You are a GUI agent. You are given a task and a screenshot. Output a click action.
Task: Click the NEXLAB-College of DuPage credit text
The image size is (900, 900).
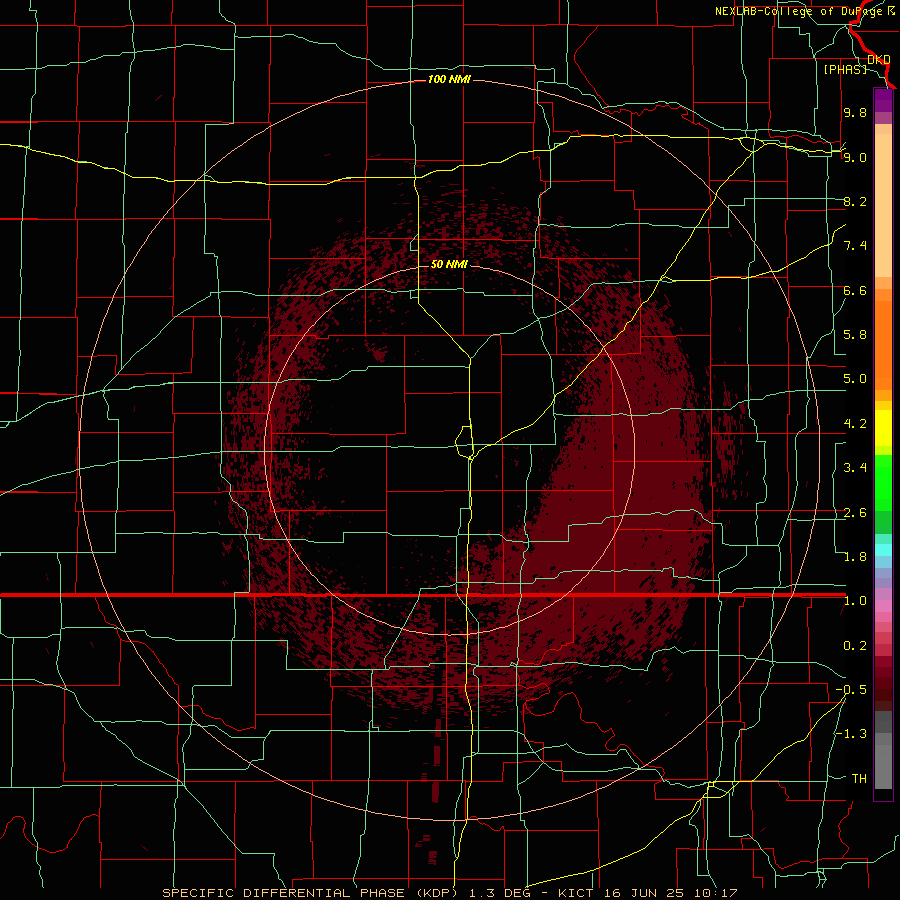[x=805, y=11]
